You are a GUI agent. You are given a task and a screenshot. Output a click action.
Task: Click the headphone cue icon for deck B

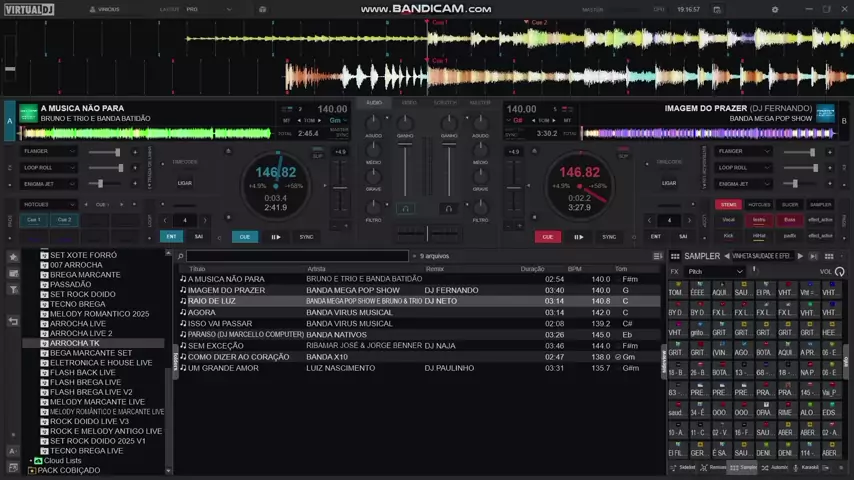click(x=449, y=209)
